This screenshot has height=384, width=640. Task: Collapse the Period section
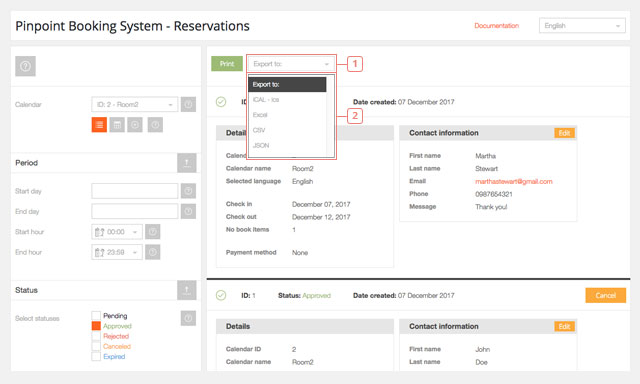pyautogui.click(x=187, y=163)
